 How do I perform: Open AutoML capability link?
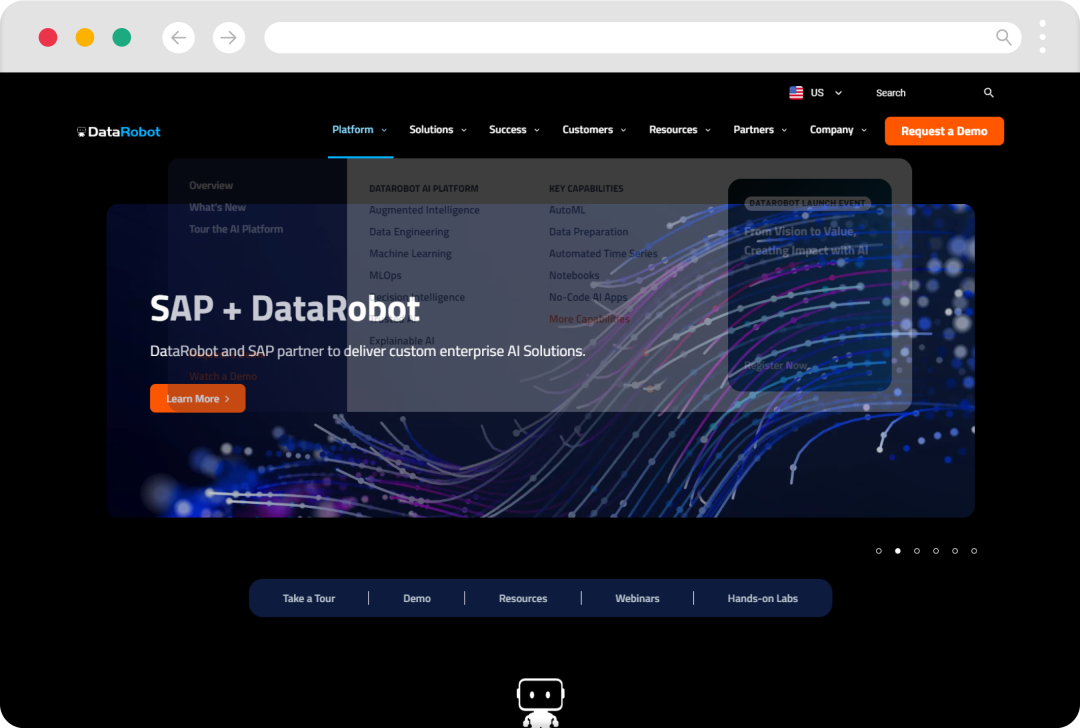(567, 210)
